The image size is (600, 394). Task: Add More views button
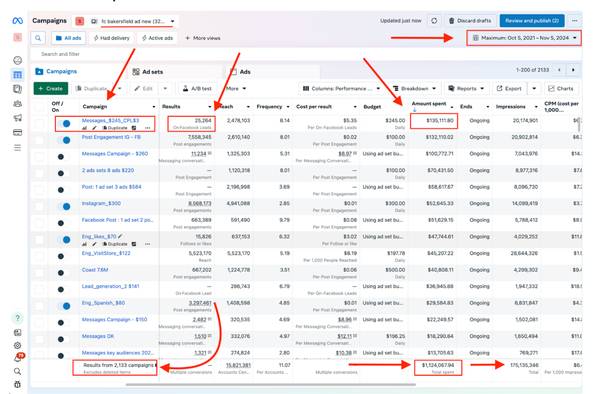click(203, 38)
